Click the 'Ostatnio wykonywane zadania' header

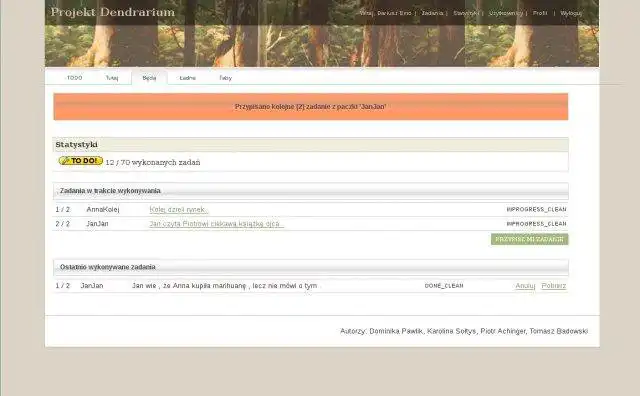click(311, 267)
